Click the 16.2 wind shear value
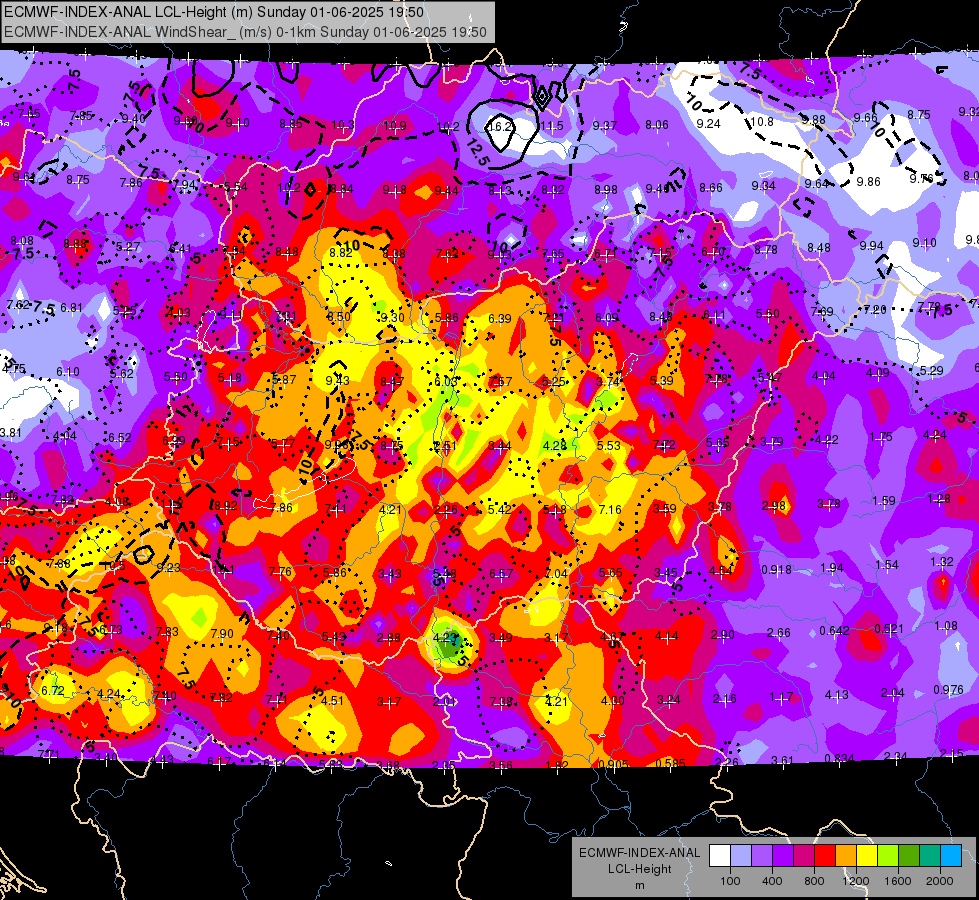 500,126
